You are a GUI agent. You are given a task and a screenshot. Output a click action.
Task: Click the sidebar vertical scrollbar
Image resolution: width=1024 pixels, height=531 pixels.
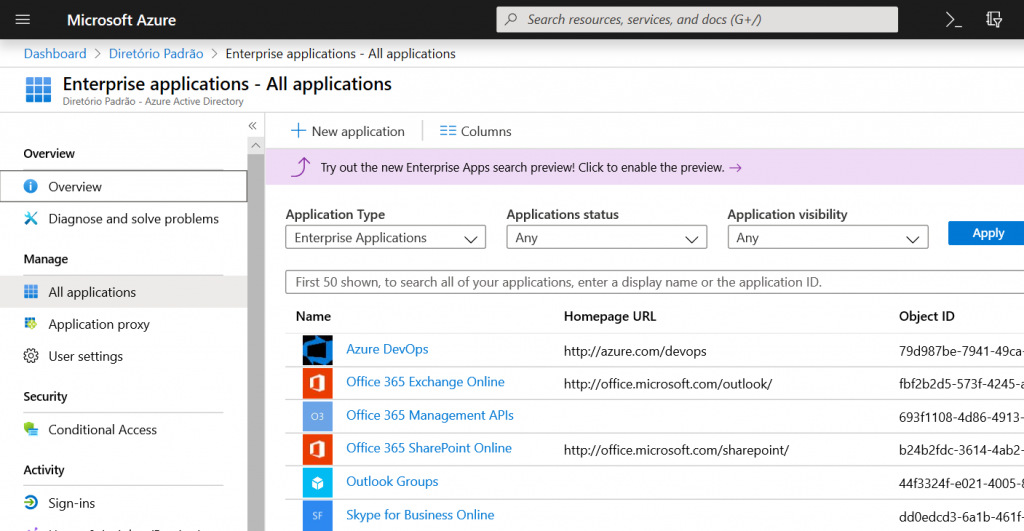(x=256, y=340)
